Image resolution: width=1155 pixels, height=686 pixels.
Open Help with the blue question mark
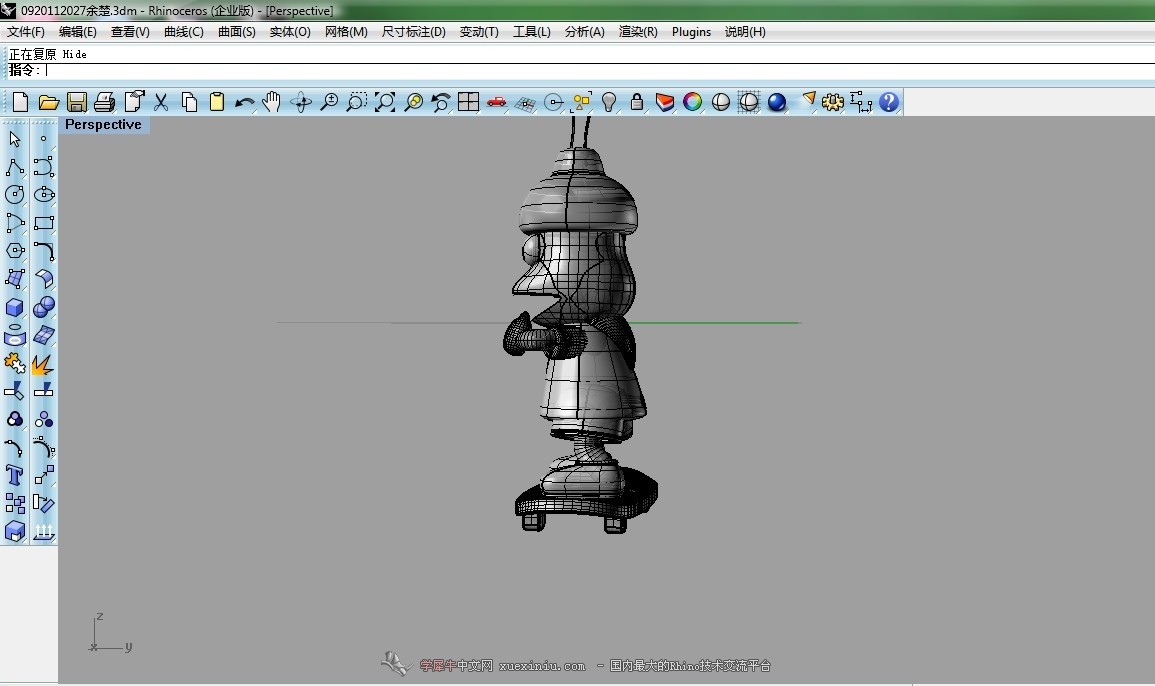coord(889,102)
